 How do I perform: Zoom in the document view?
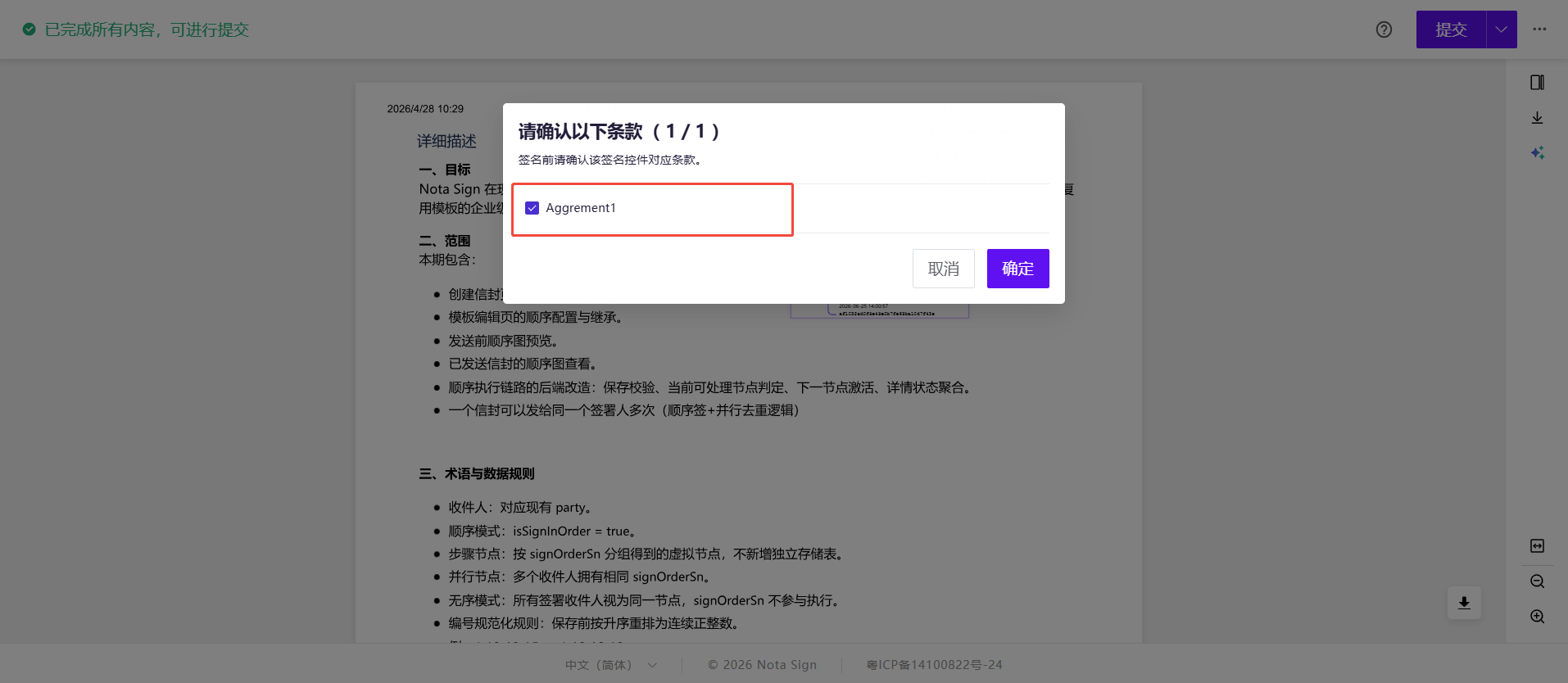click(x=1538, y=617)
